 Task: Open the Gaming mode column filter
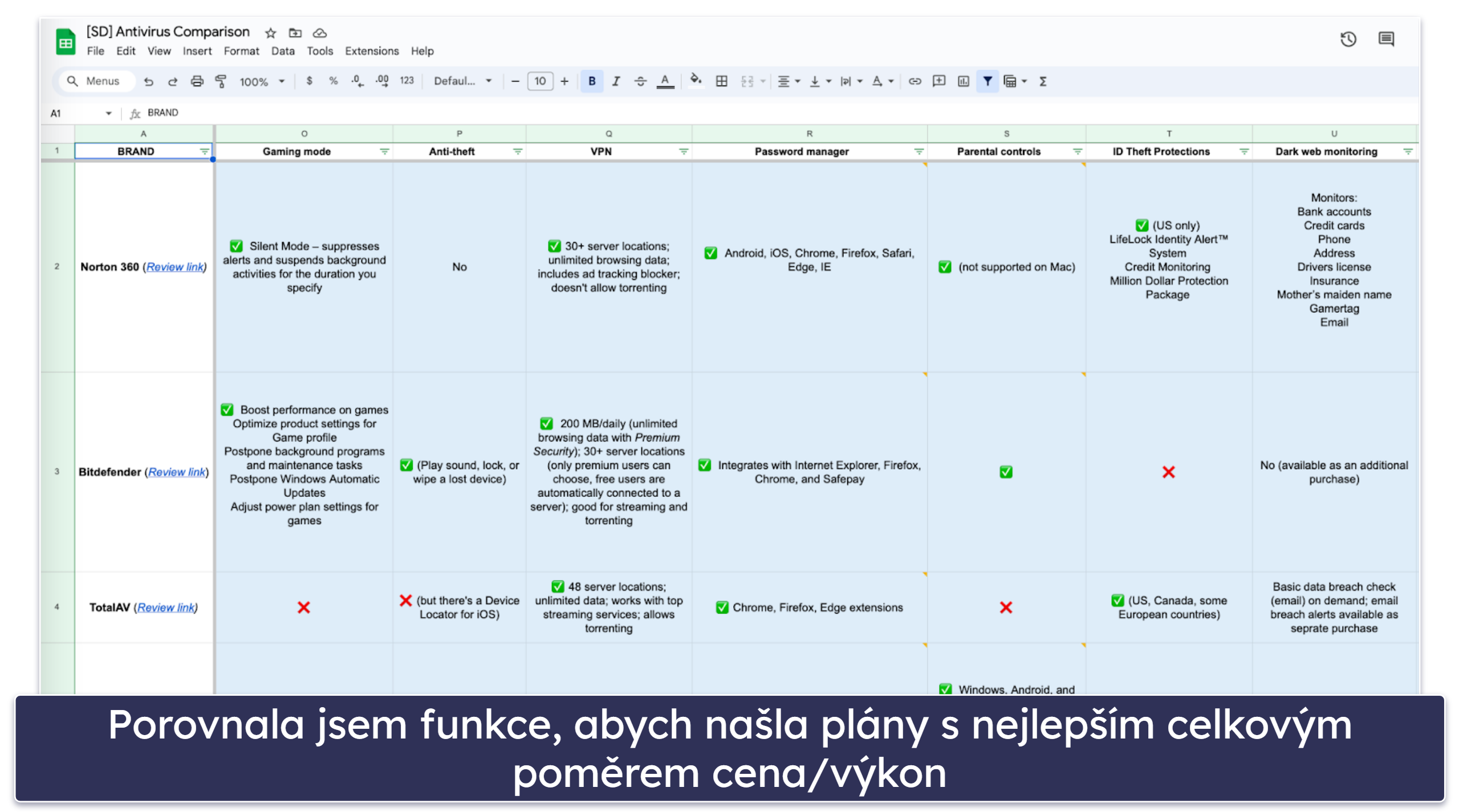click(x=385, y=152)
